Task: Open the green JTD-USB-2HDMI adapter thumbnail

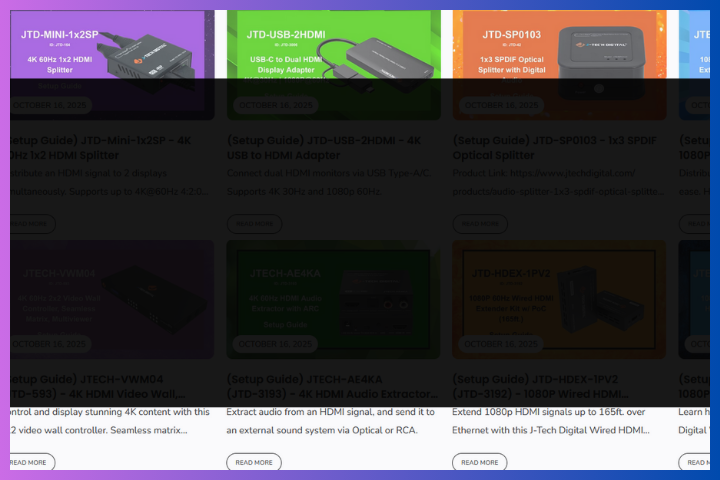Action: [332, 60]
